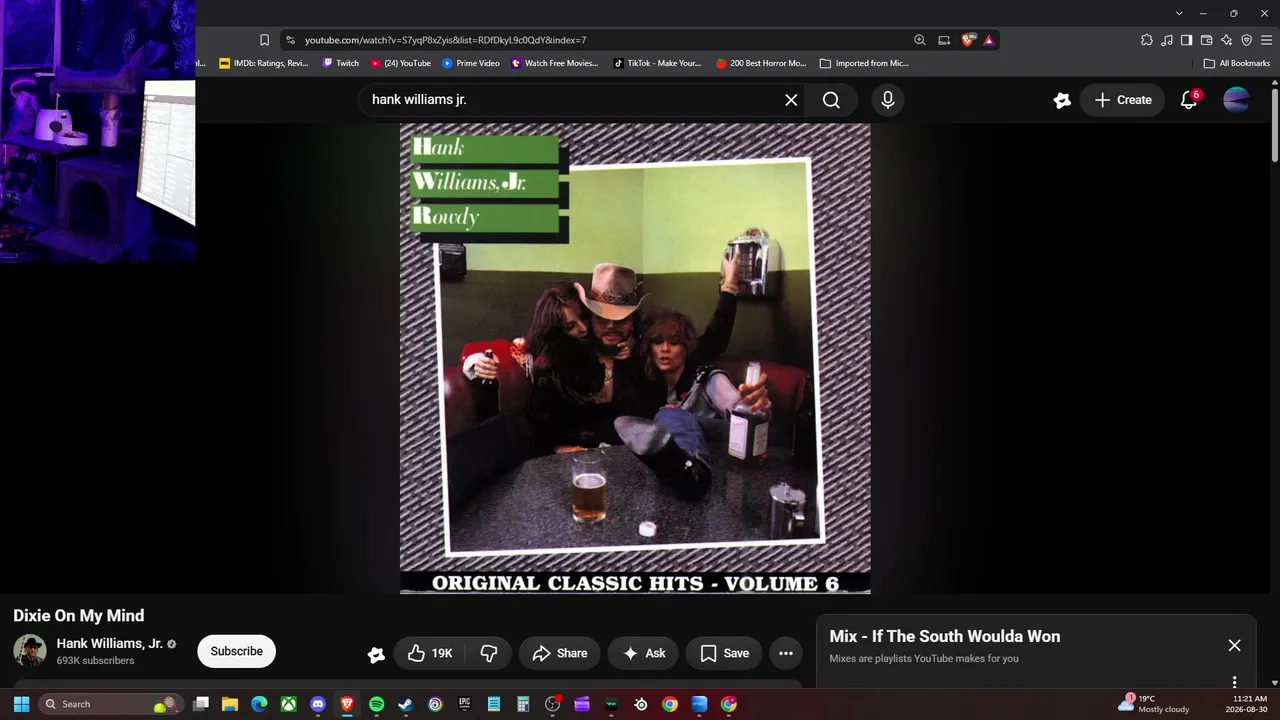Click the sparkle icon left of Create
This screenshot has height=720, width=1280.
pyautogui.click(x=1062, y=100)
